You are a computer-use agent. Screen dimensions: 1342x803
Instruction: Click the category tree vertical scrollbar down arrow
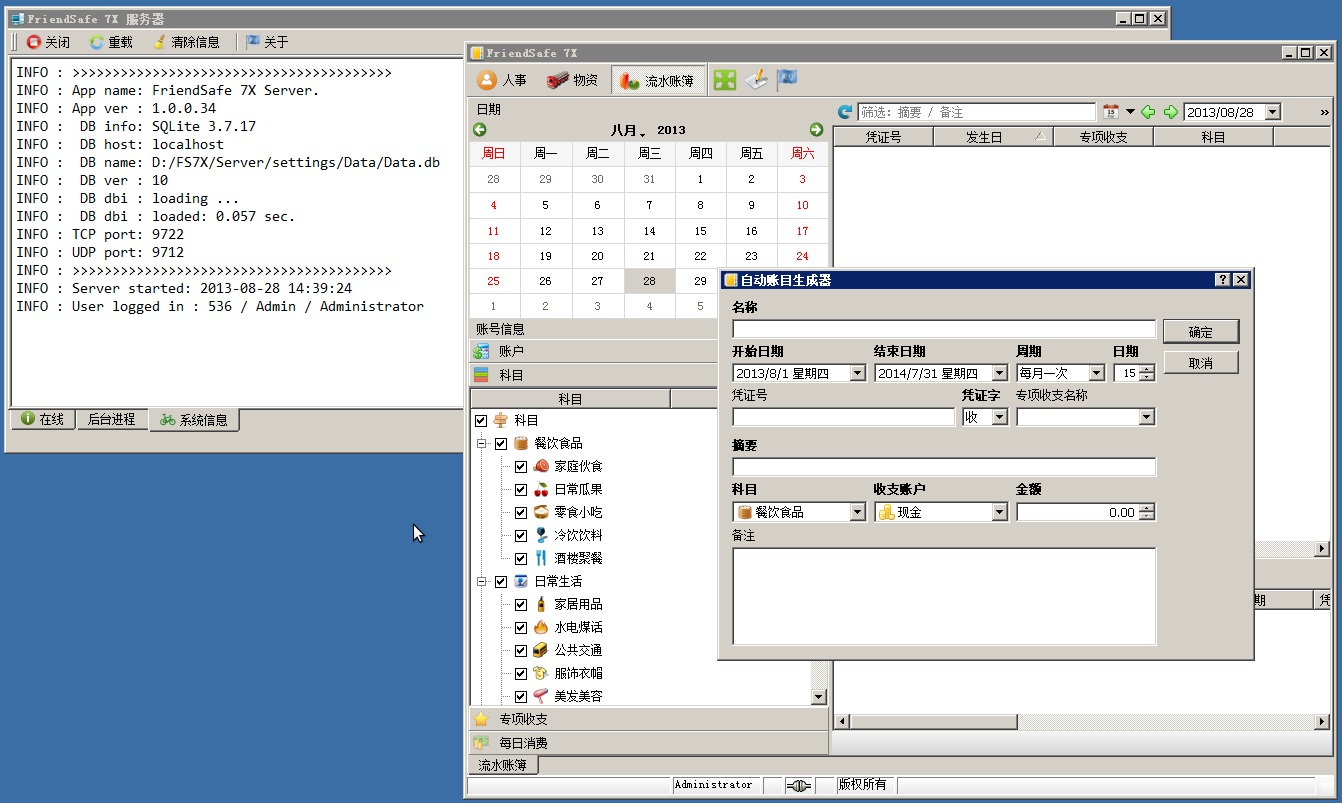pos(819,697)
